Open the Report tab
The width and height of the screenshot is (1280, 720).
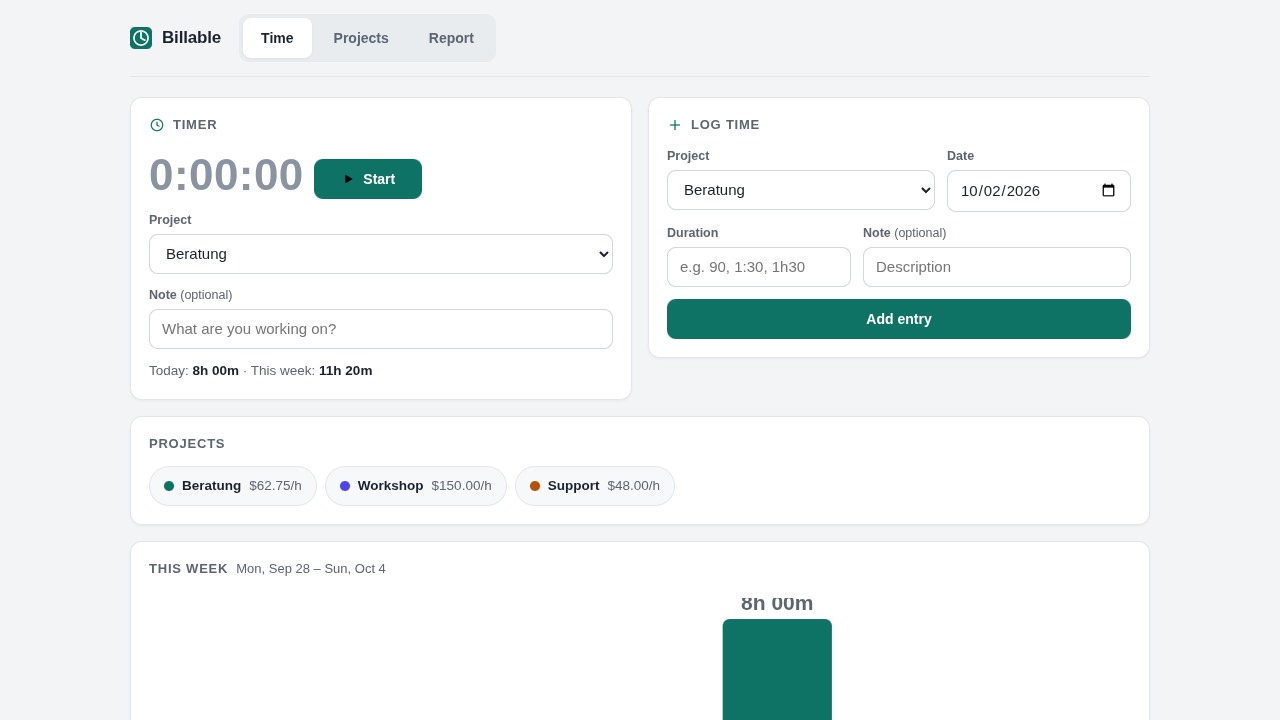pyautogui.click(x=451, y=38)
